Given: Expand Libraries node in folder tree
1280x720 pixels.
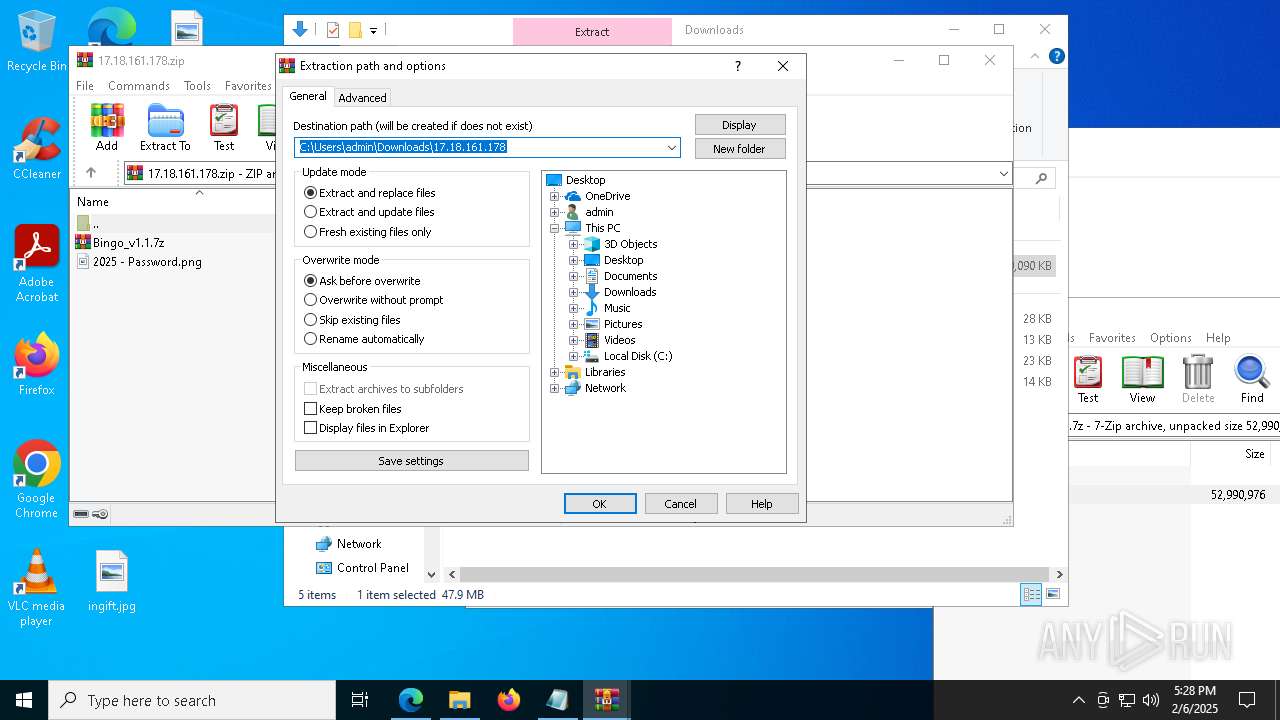Looking at the screenshot, I should (x=555, y=372).
